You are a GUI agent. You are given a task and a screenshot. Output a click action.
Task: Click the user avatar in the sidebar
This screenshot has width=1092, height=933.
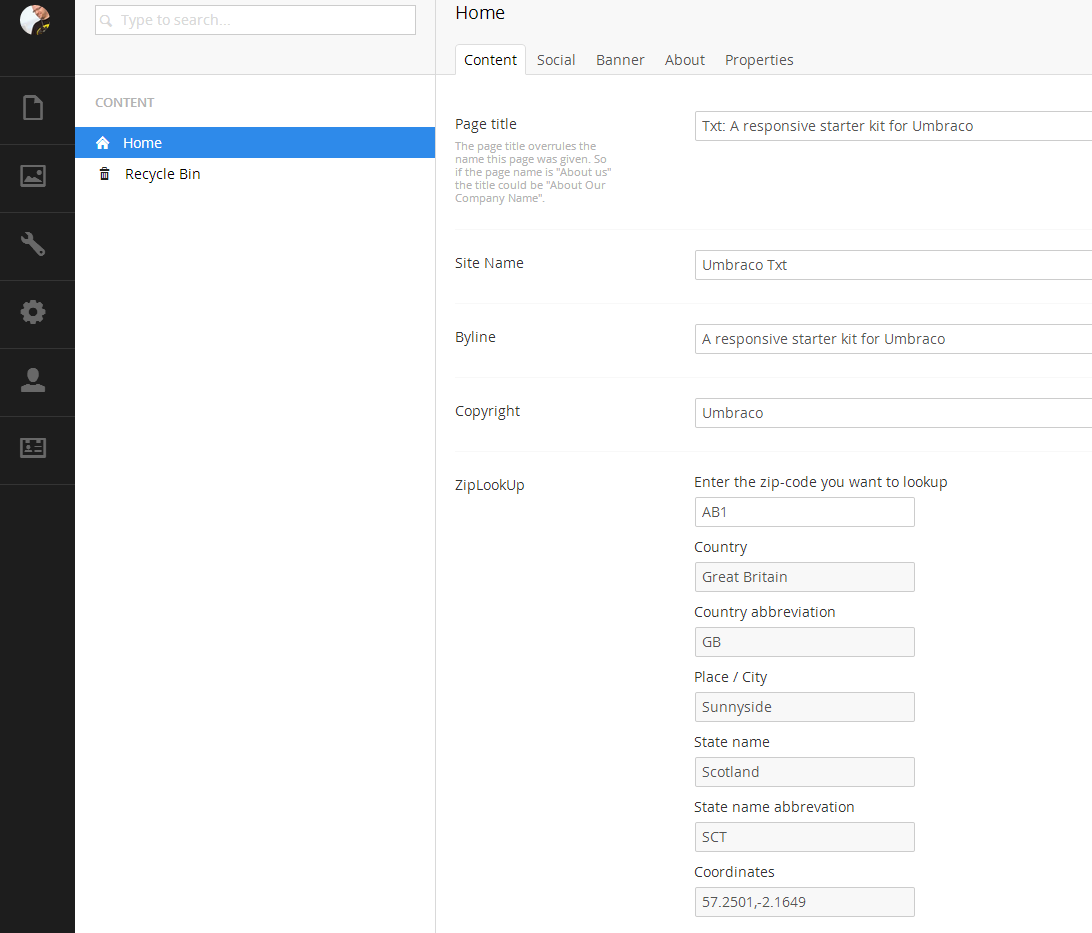[35, 20]
